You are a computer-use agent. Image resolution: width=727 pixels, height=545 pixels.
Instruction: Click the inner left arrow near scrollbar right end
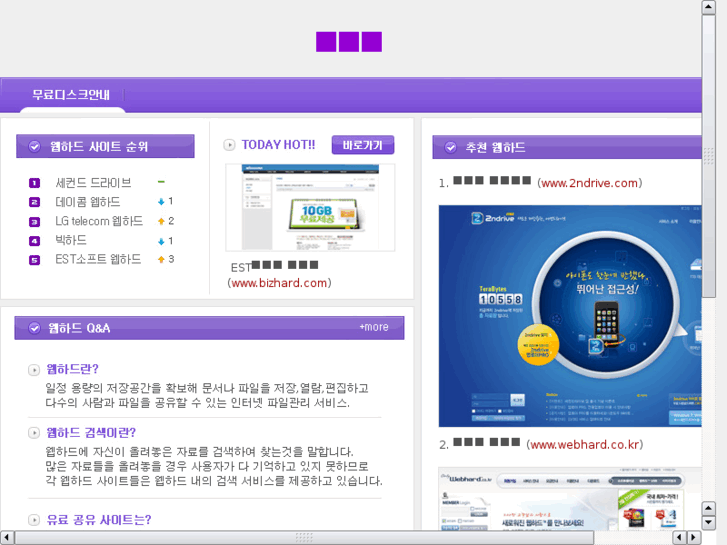click(x=679, y=538)
